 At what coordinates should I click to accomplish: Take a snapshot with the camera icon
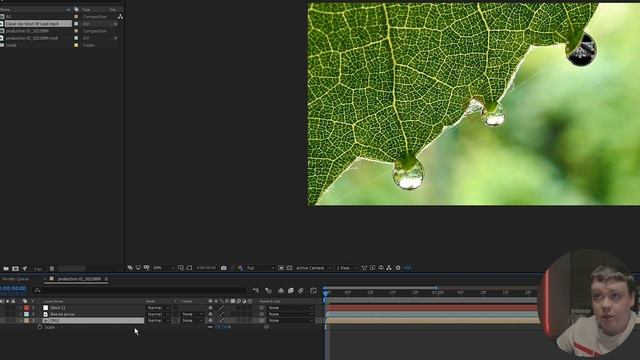point(224,268)
